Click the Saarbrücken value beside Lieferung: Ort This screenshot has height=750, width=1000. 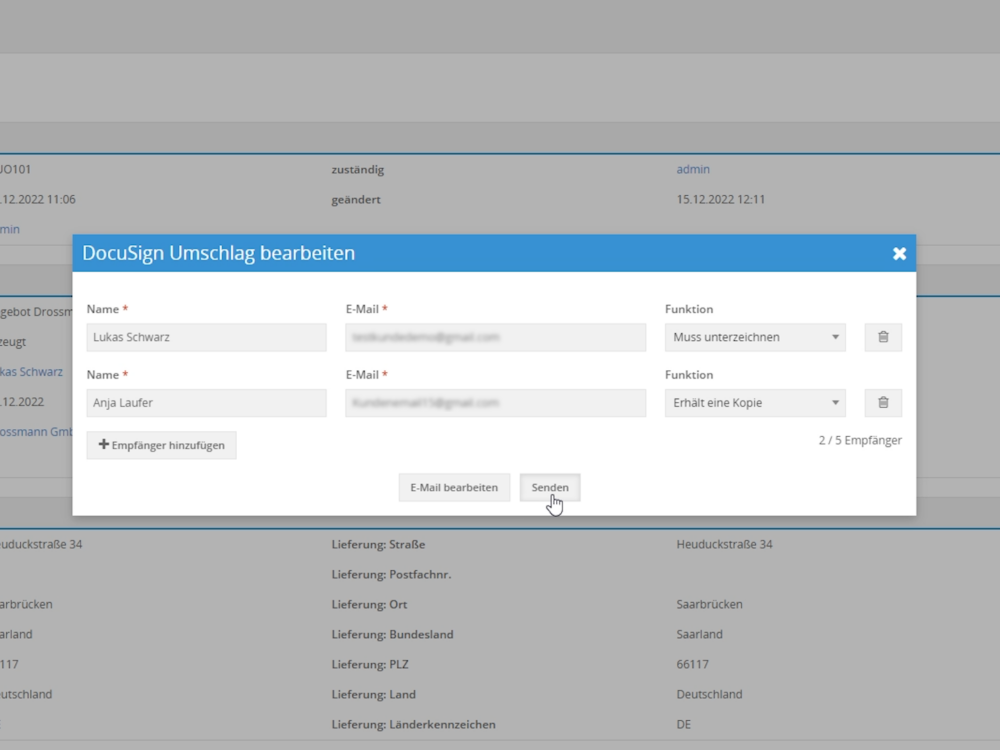pos(709,605)
